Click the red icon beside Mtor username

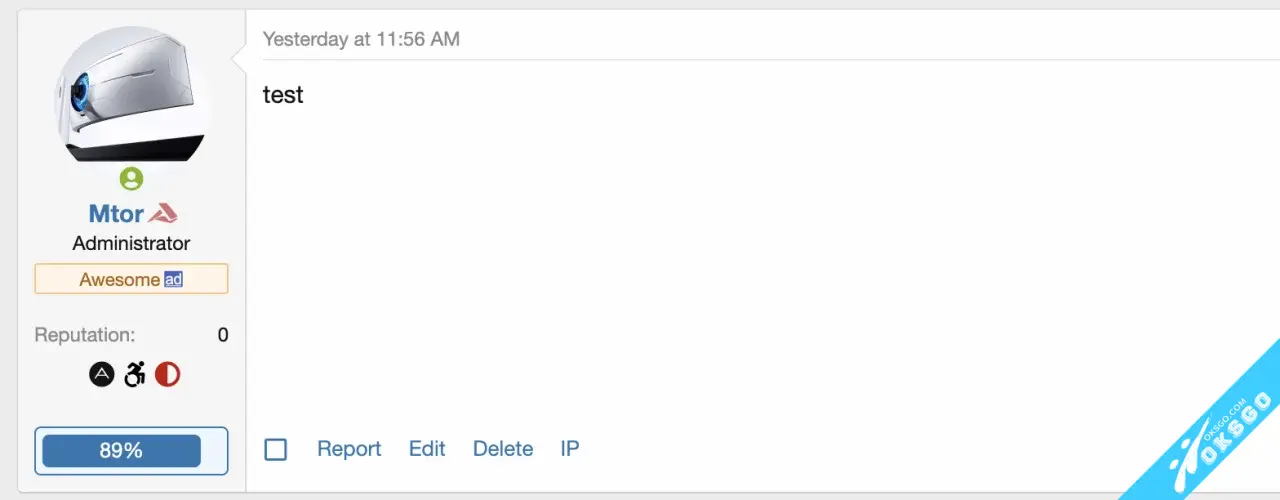[162, 213]
